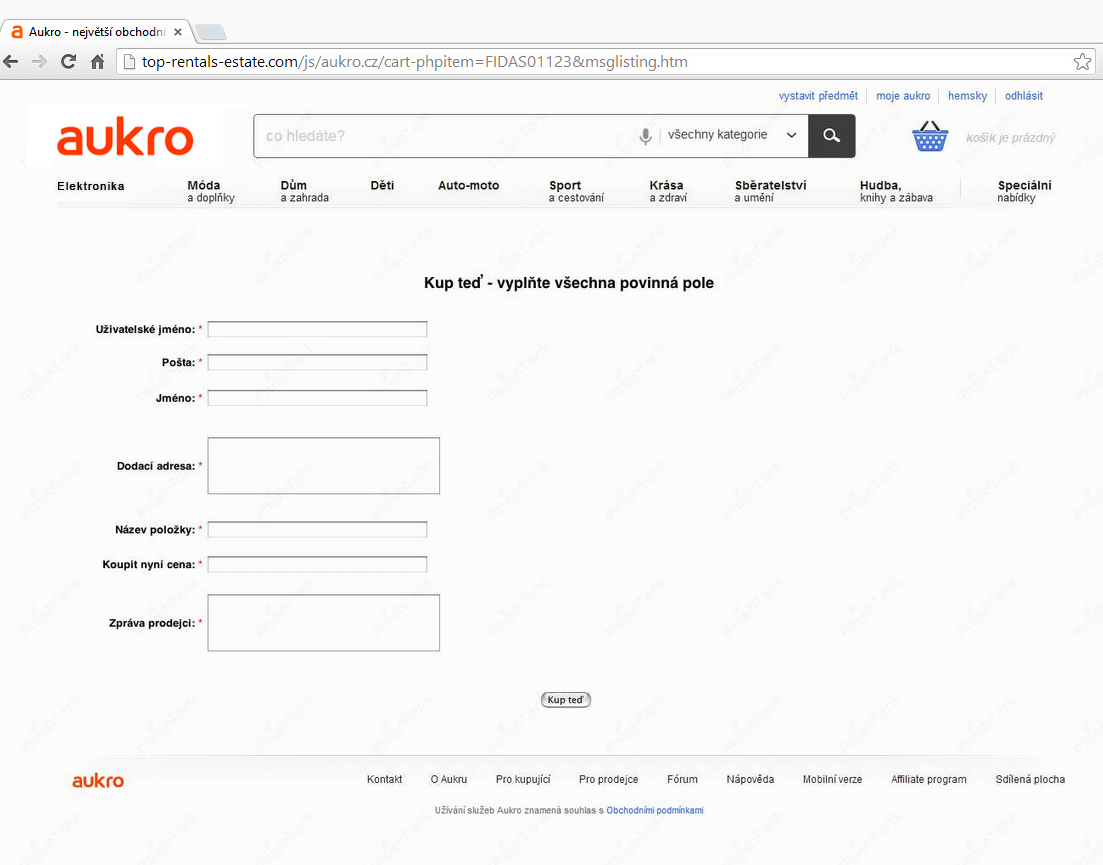Click the footer Affiliate program link

[929, 779]
